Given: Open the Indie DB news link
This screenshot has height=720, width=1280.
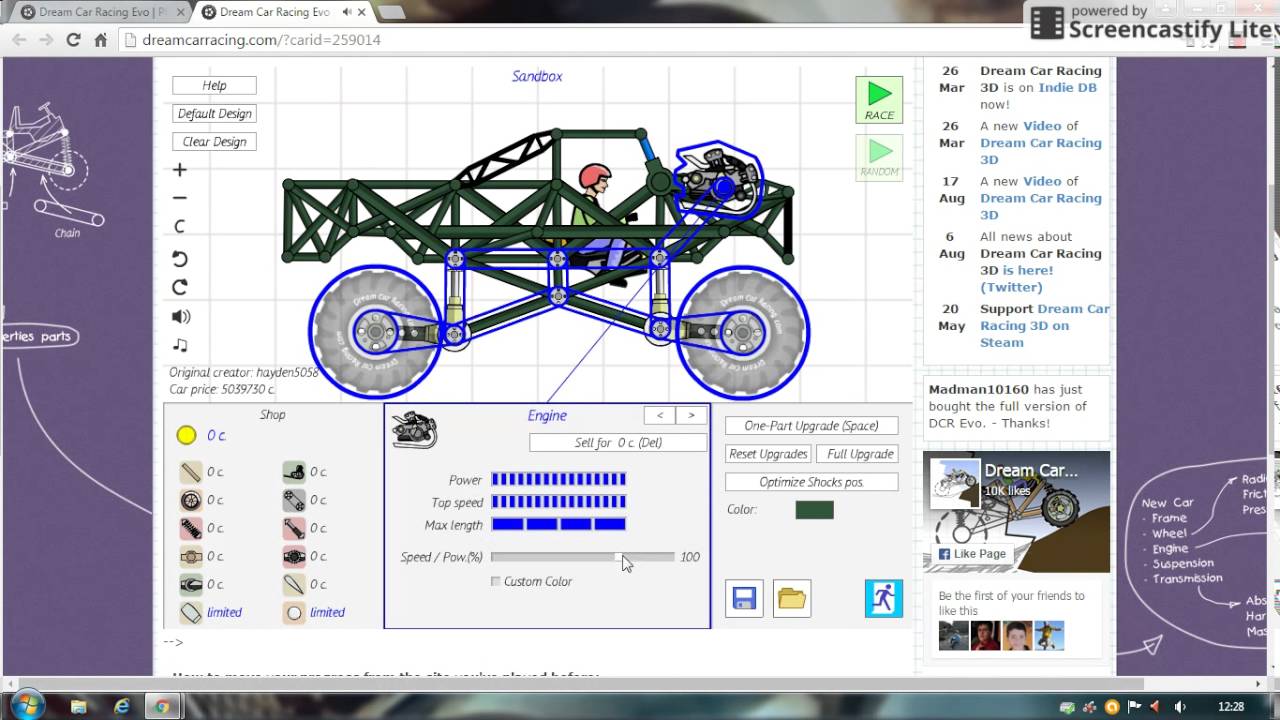Looking at the screenshot, I should [1067, 88].
